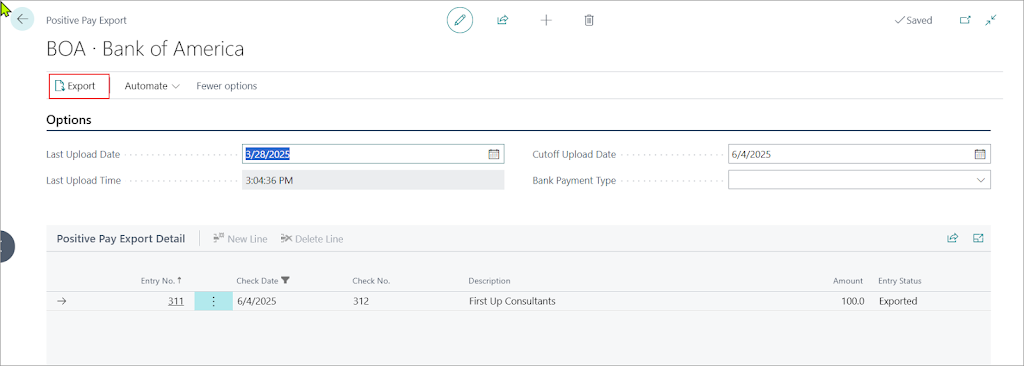Open the Automate menu
1024x366 pixels.
pyautogui.click(x=152, y=86)
